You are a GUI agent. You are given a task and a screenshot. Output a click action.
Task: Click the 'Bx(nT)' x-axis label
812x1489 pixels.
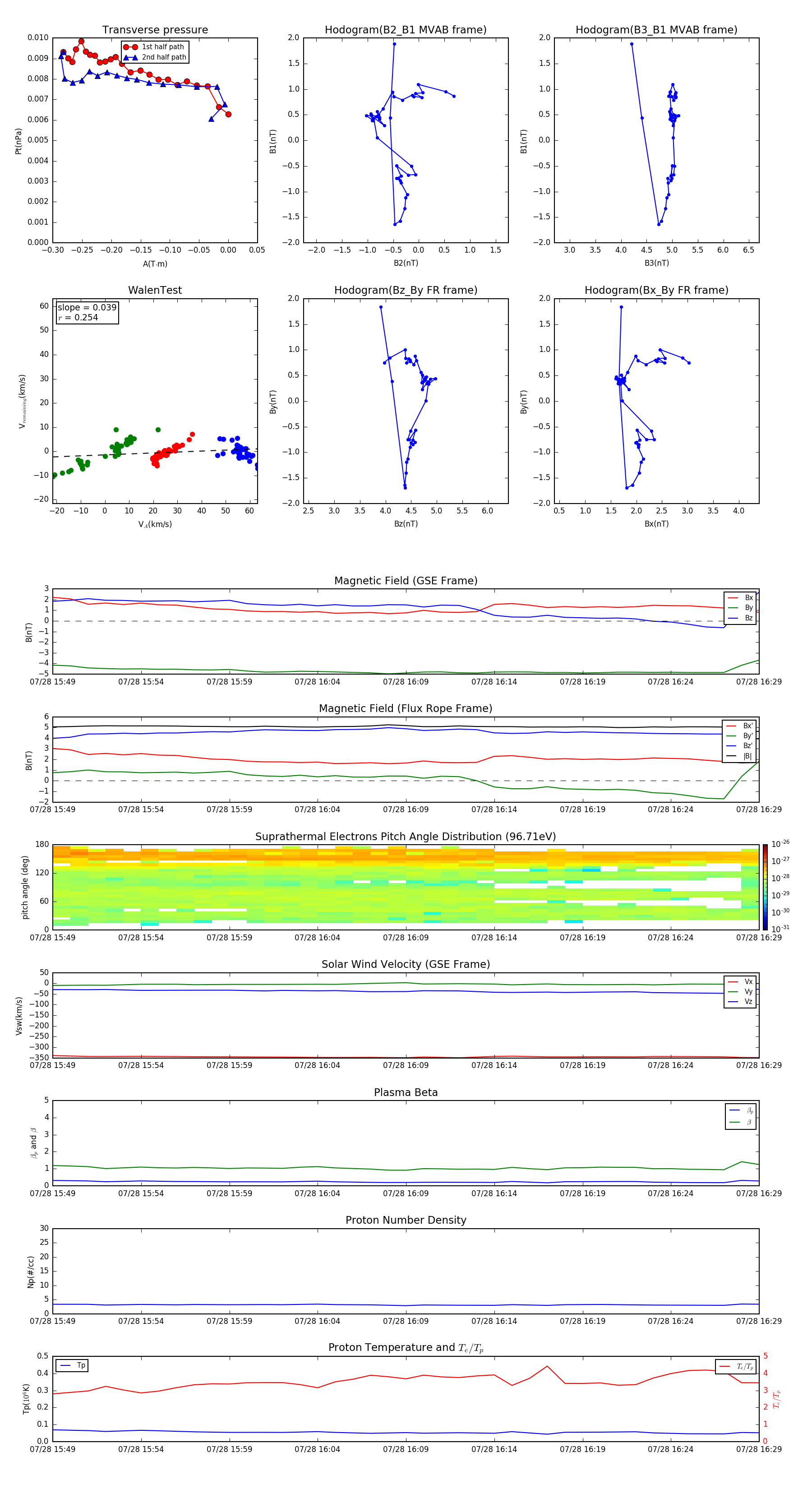point(656,524)
